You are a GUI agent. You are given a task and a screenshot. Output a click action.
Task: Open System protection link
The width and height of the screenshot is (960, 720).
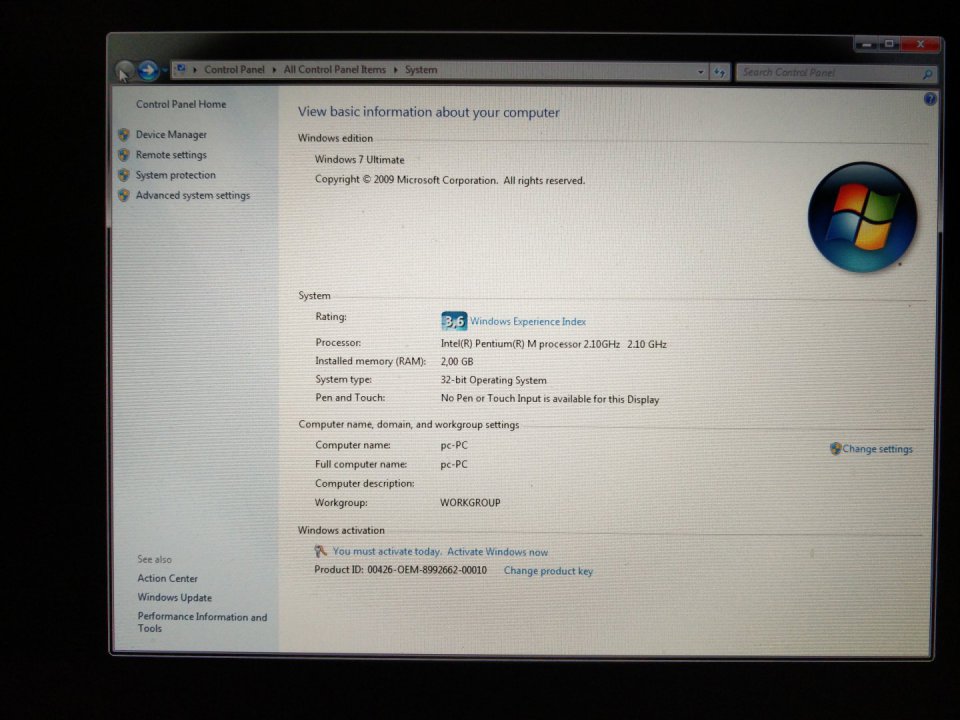click(x=175, y=174)
